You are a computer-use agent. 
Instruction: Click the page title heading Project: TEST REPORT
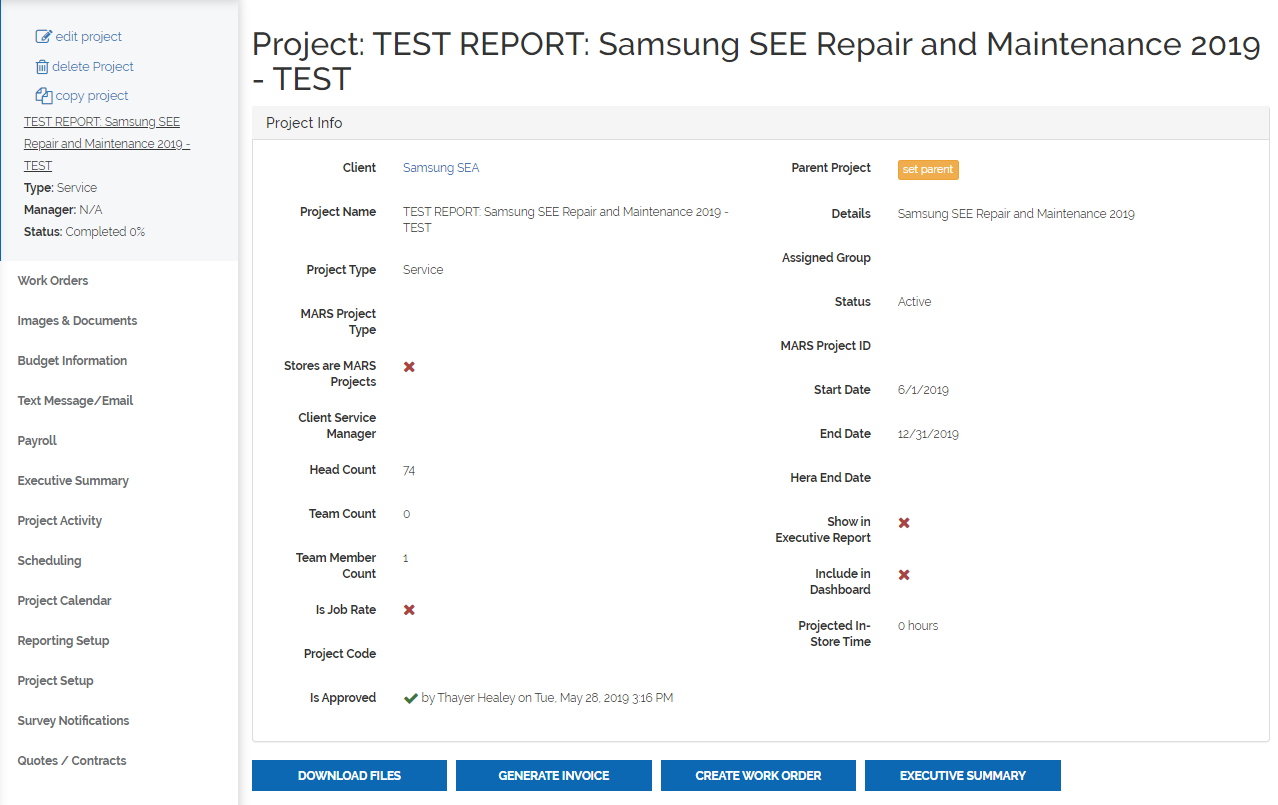click(756, 61)
